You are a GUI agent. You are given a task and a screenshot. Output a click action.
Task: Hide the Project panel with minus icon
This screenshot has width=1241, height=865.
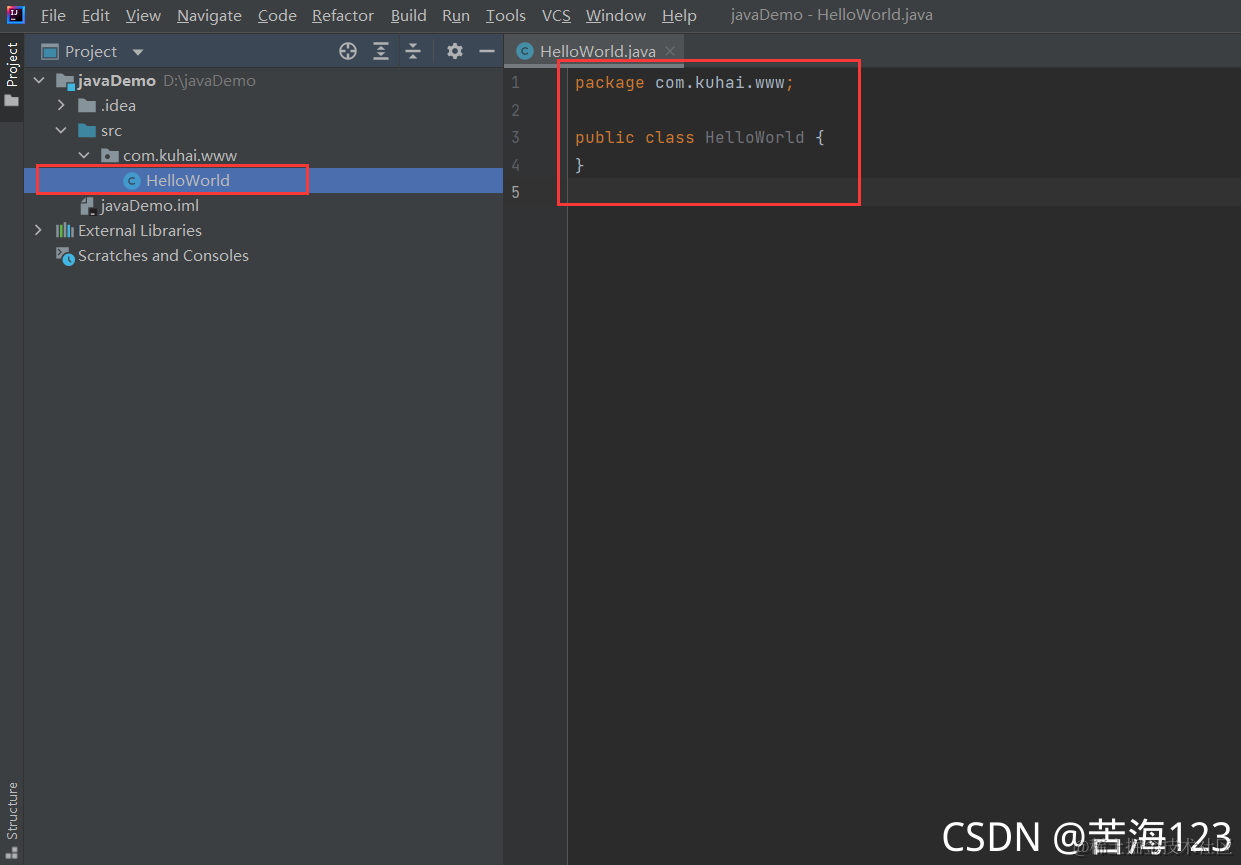click(x=487, y=52)
